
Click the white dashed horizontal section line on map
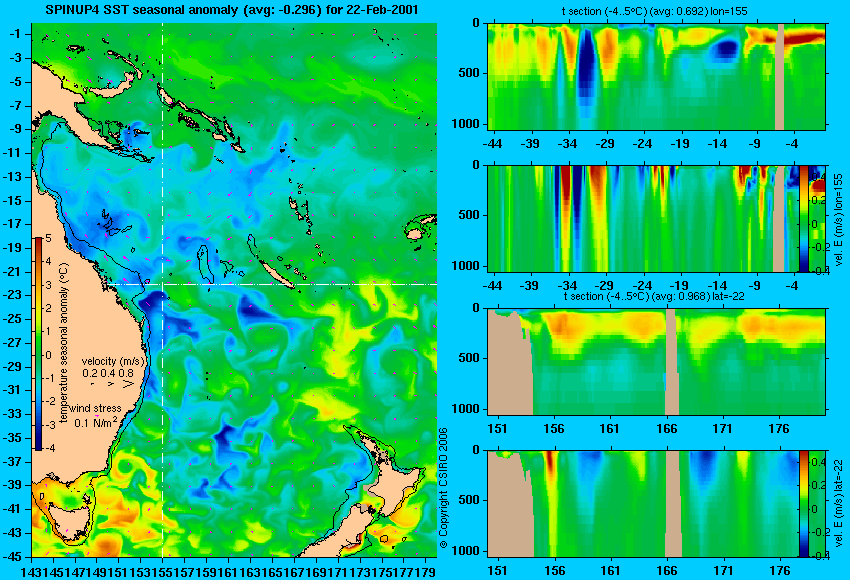[273, 284]
